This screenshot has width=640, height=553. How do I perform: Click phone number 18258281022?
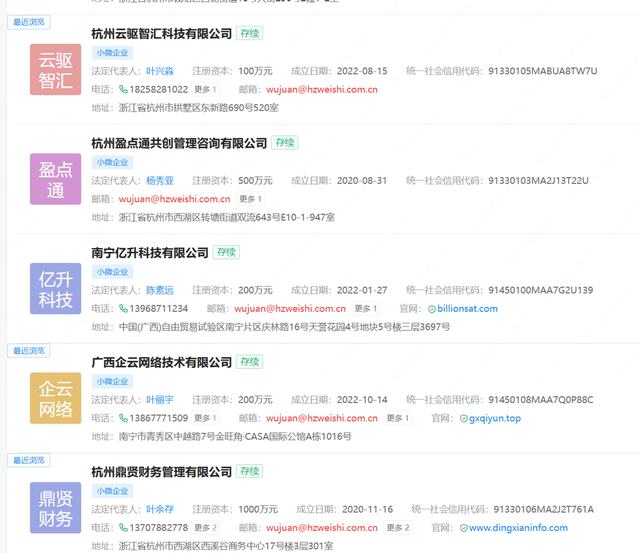pos(158,89)
